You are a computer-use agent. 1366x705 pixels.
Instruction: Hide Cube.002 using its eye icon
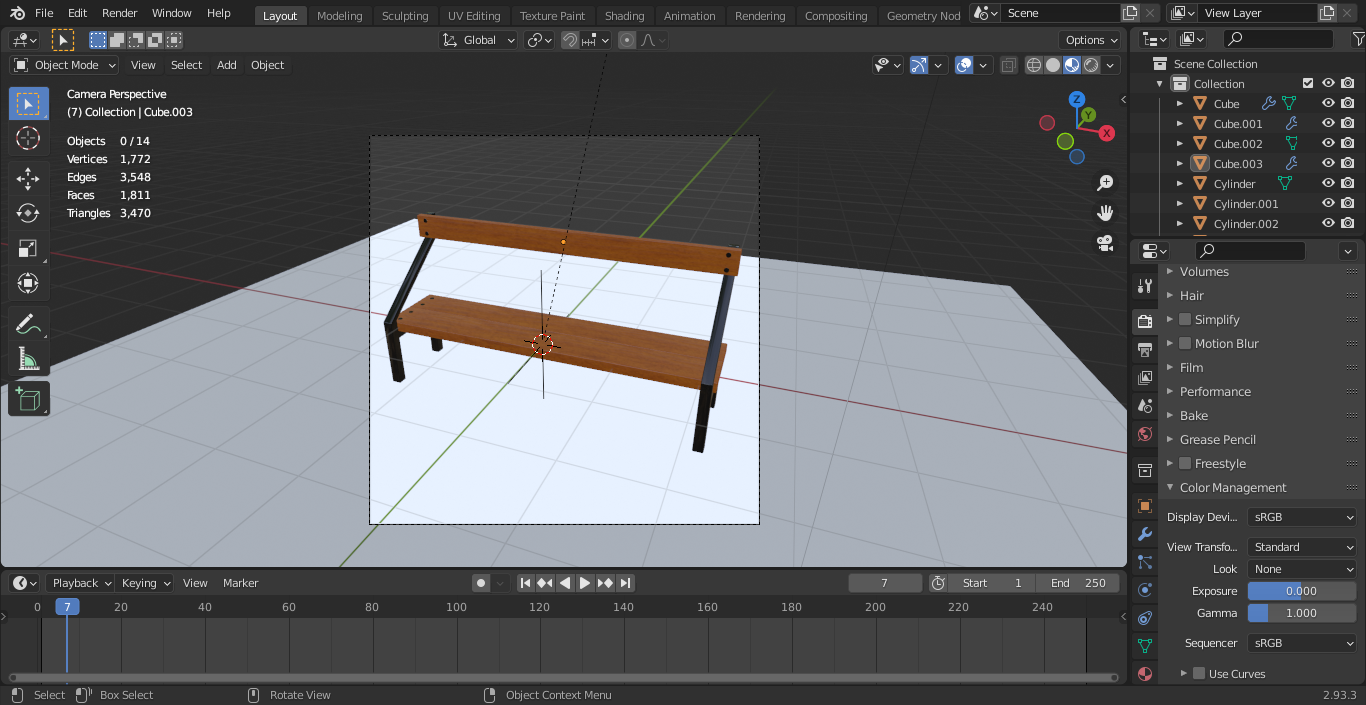[1328, 144]
